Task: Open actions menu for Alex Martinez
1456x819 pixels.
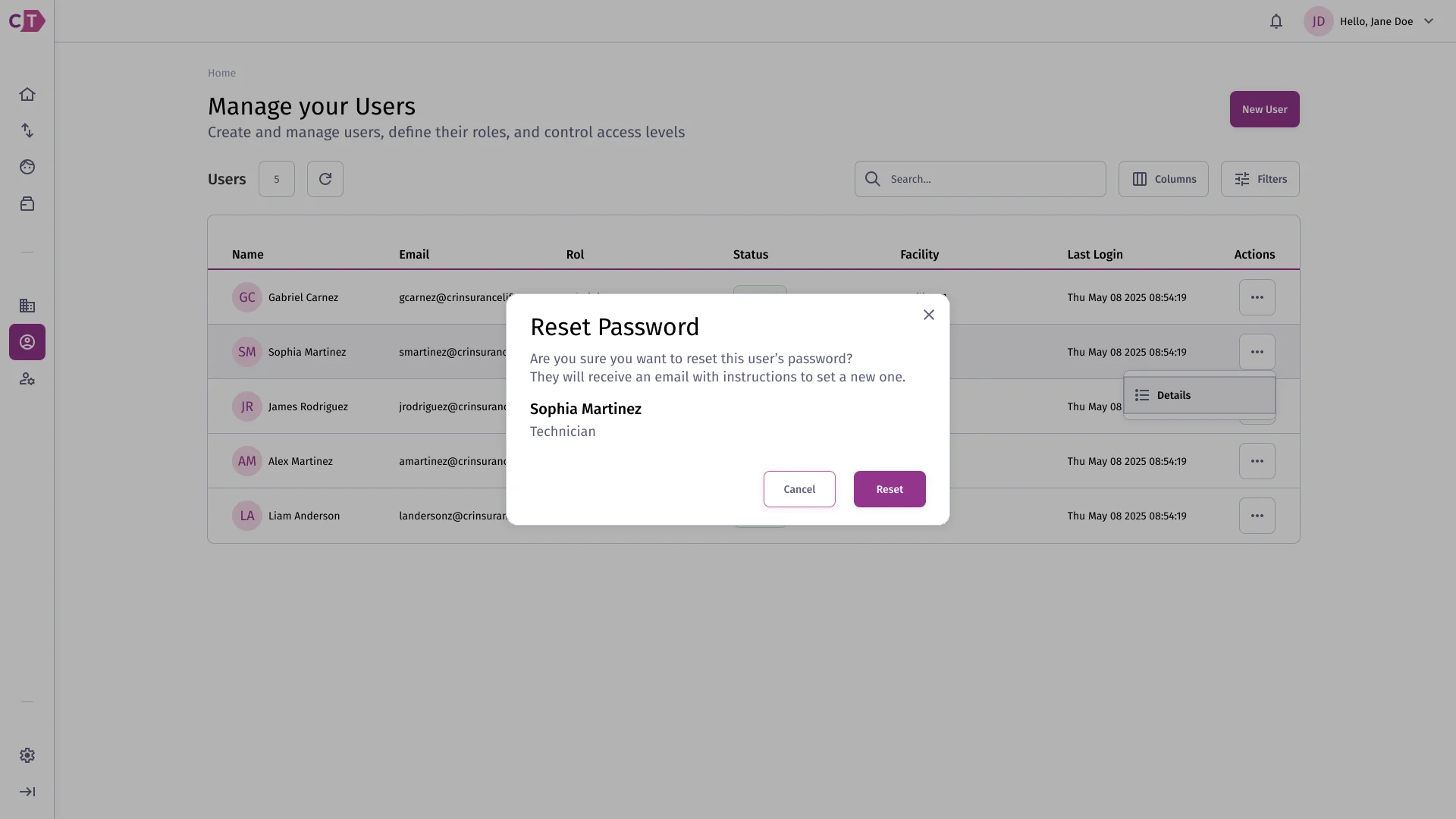Action: 1257,461
